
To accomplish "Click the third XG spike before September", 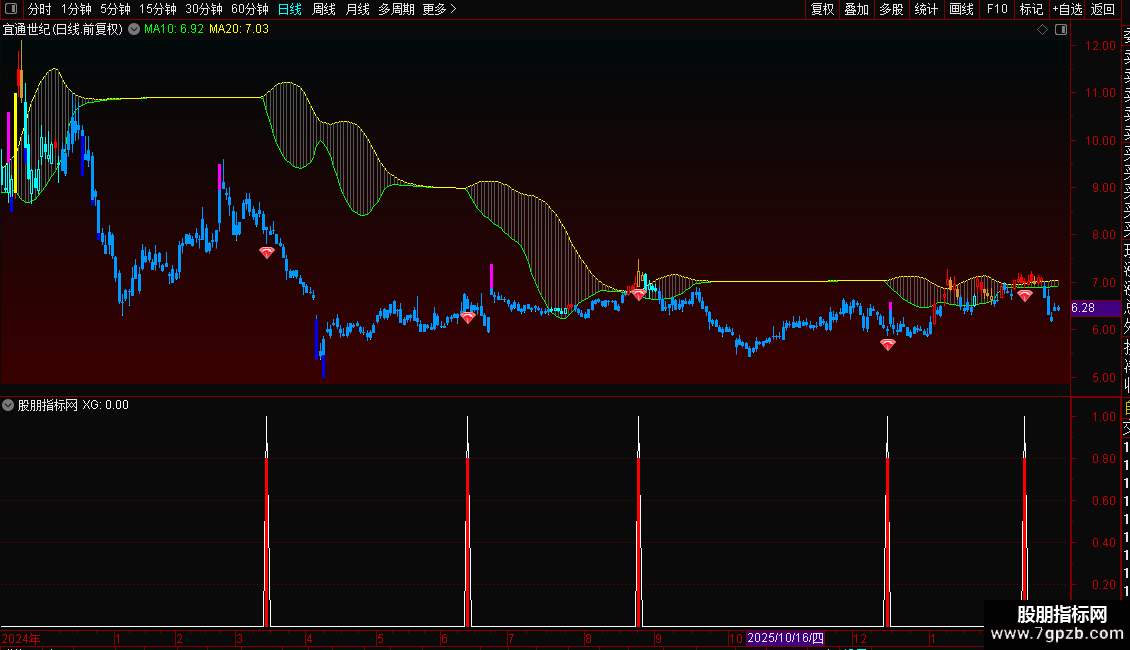I will pos(639,521).
